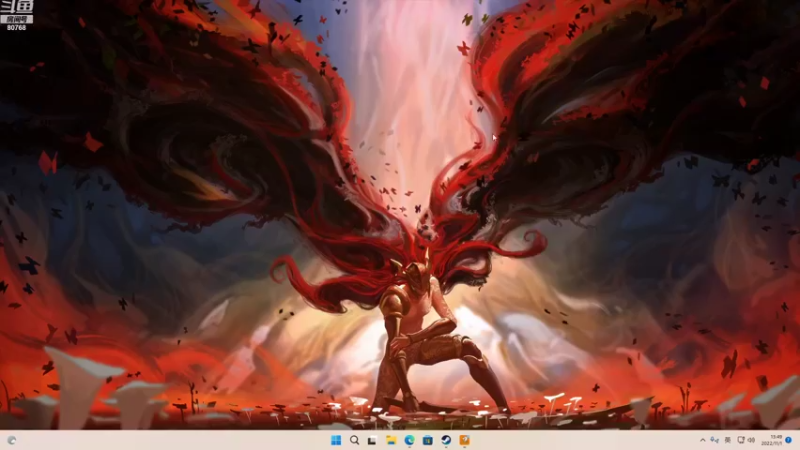Open Microsoft Store from the taskbar

[x=428, y=440]
